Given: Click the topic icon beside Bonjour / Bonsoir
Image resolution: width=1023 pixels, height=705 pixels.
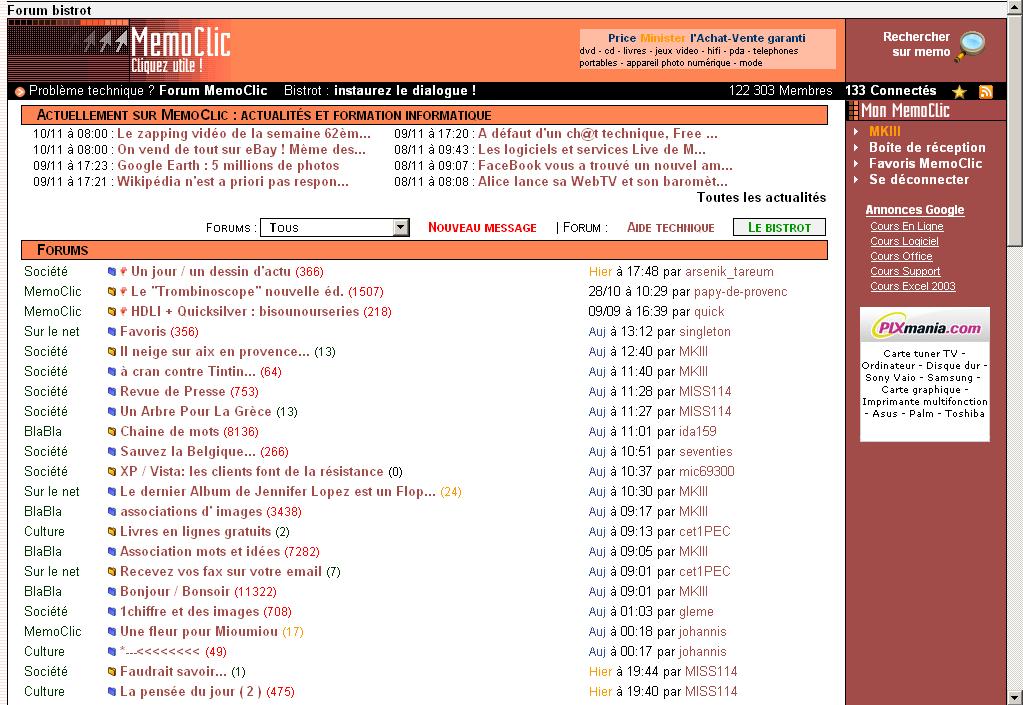Looking at the screenshot, I should [x=112, y=592].
